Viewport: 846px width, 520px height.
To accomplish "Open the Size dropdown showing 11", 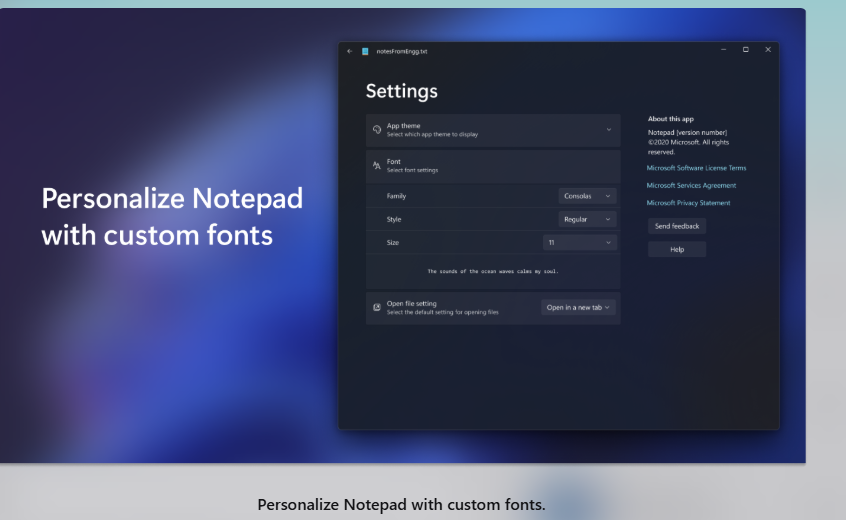I will click(579, 242).
